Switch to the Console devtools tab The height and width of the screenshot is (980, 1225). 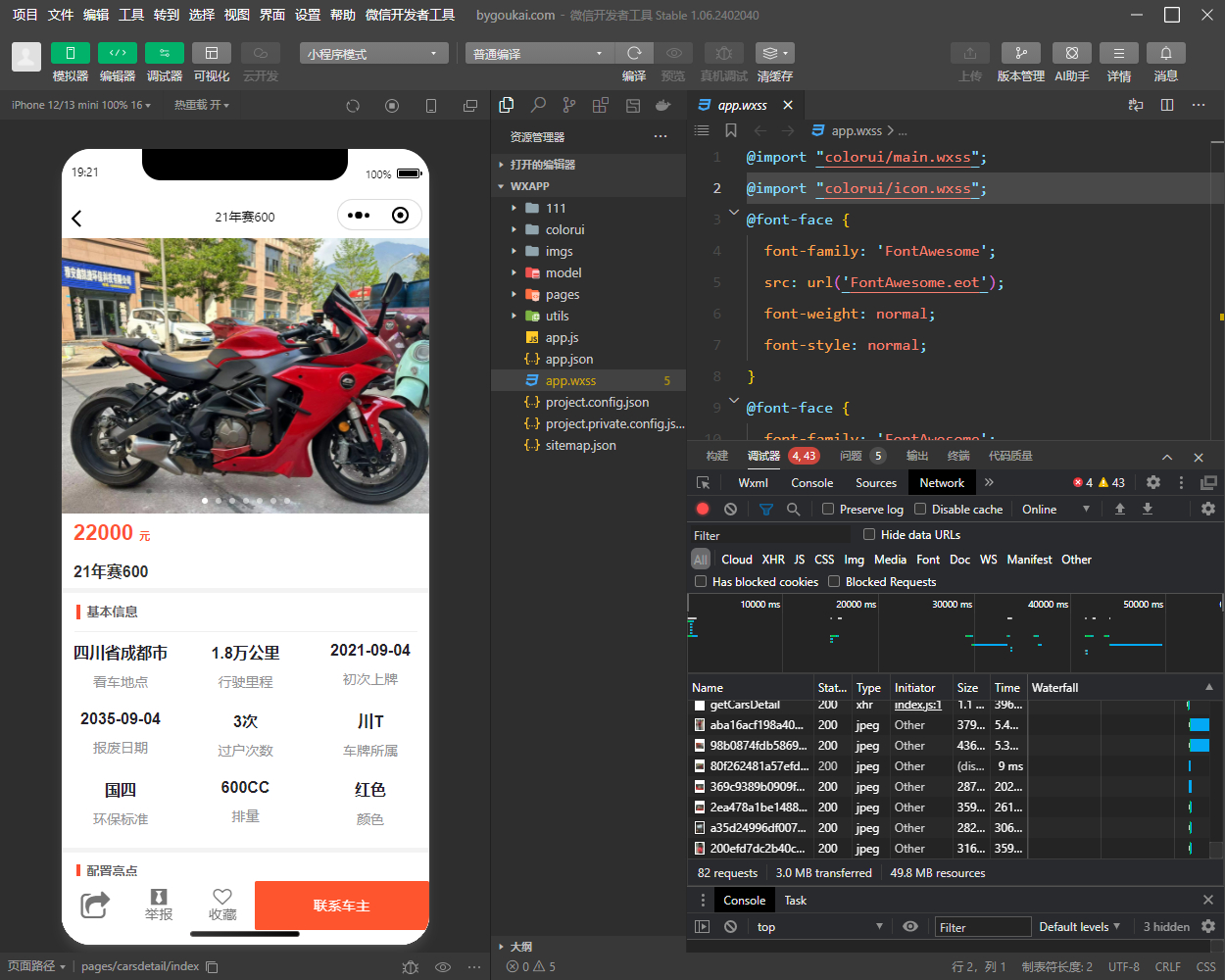[811, 482]
